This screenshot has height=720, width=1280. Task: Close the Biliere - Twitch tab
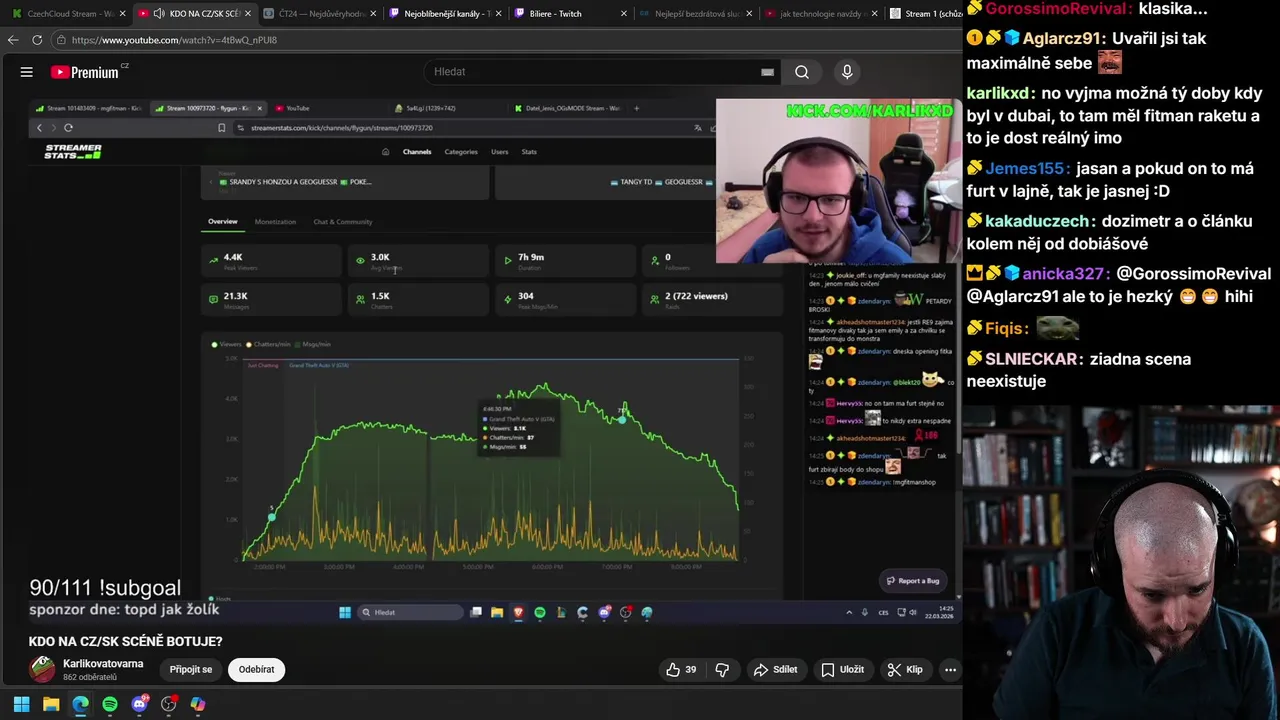click(x=624, y=14)
